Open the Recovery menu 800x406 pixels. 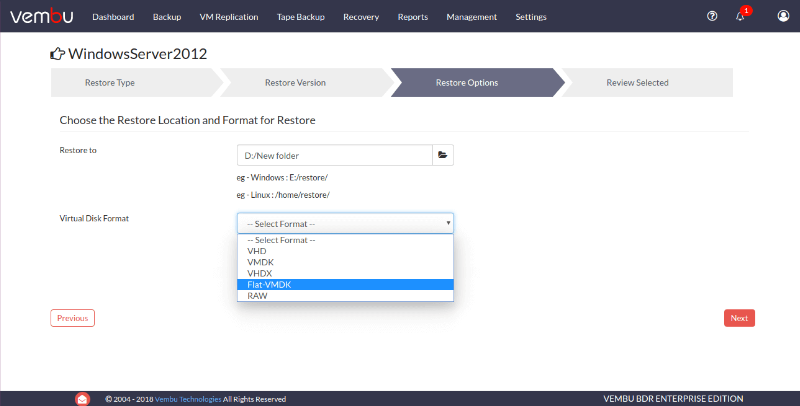[x=361, y=17]
